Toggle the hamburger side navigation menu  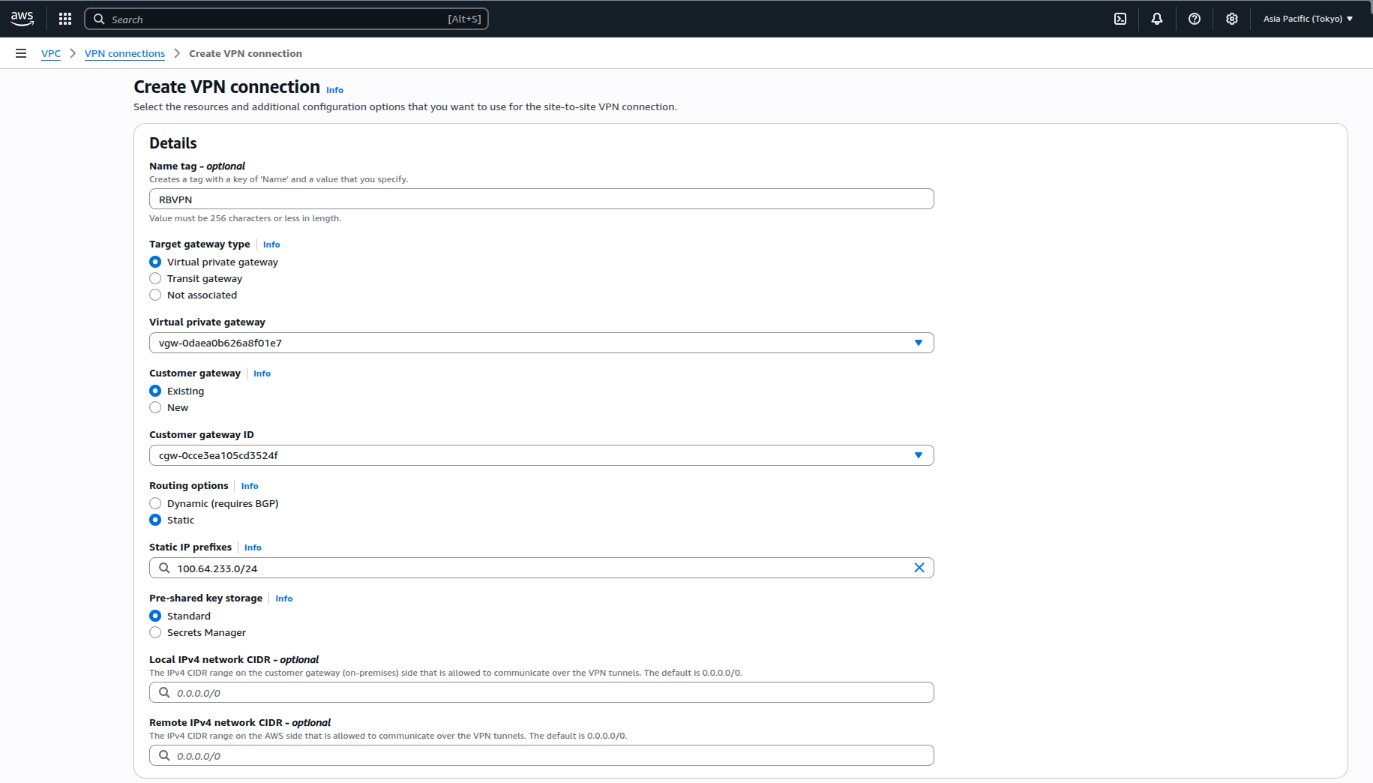21,53
